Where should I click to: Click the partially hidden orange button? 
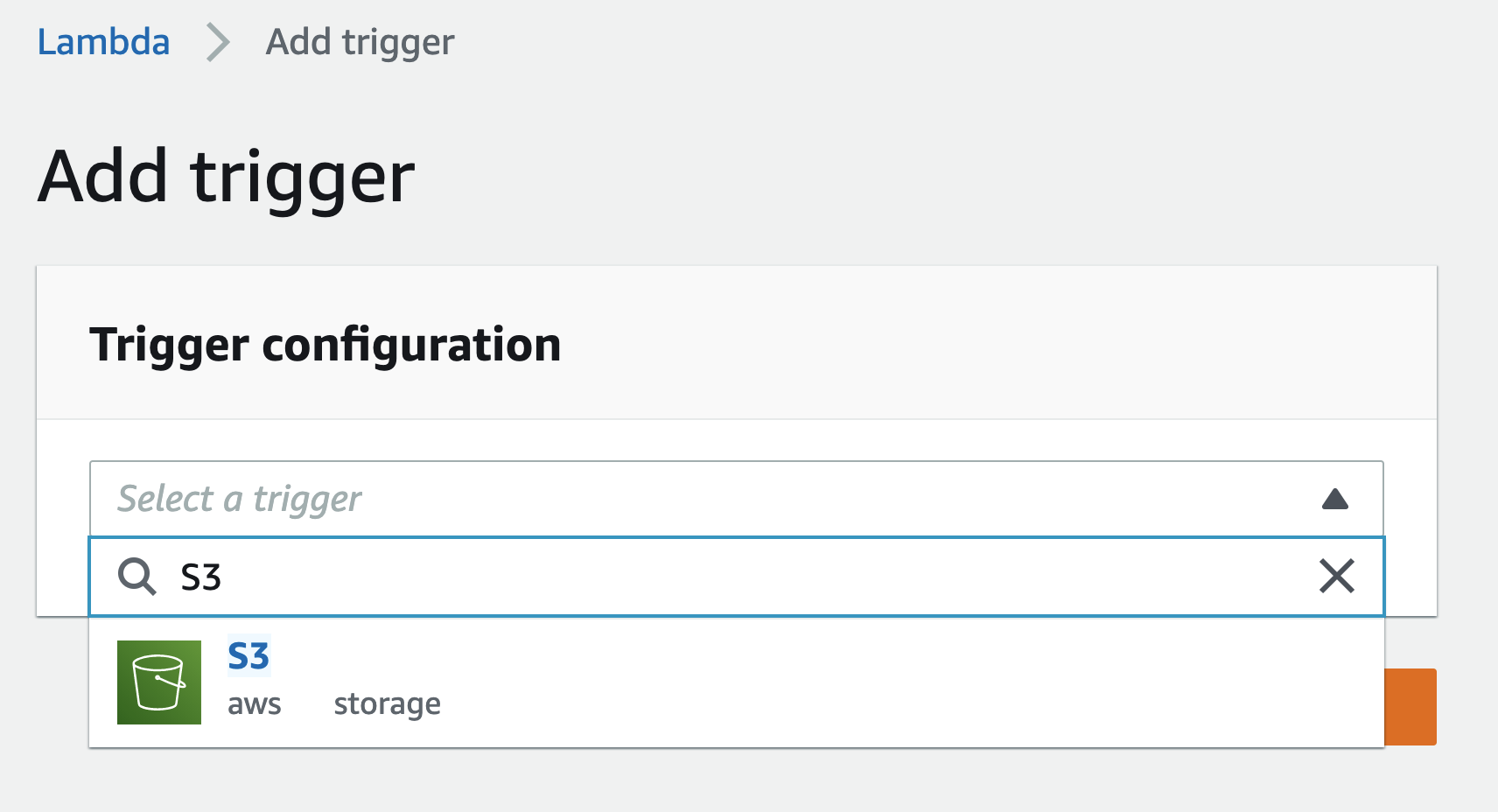point(1410,707)
